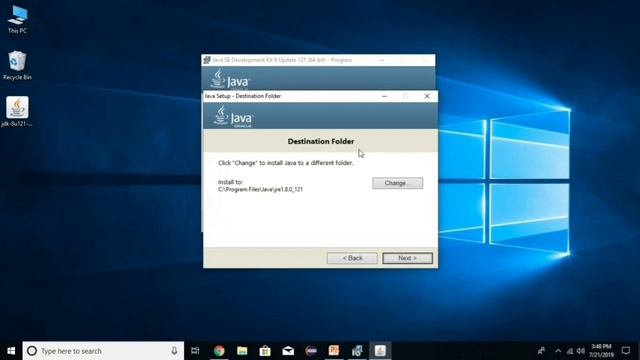Open Task View from the taskbar

195,351
